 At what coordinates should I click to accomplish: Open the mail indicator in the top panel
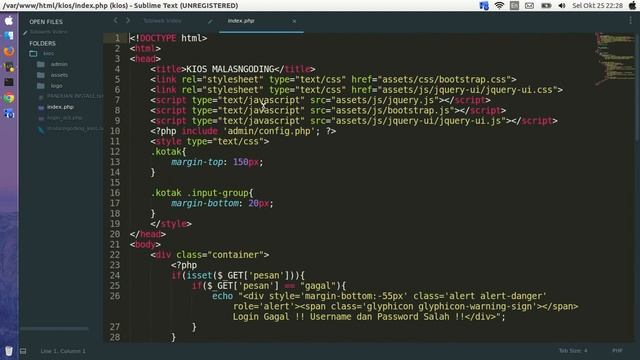(529, 6)
